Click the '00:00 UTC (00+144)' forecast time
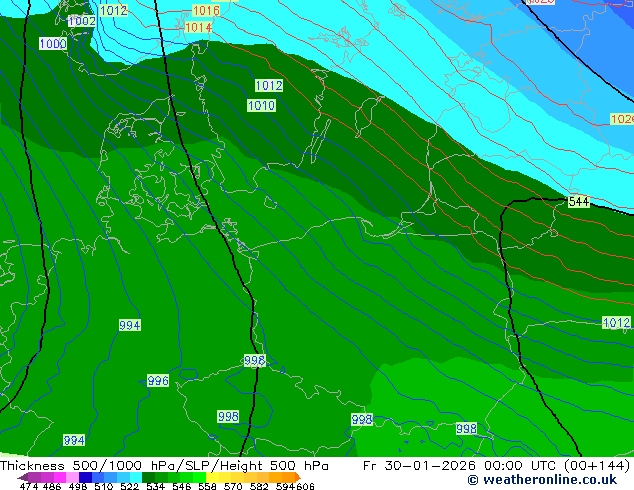 (x=546, y=466)
